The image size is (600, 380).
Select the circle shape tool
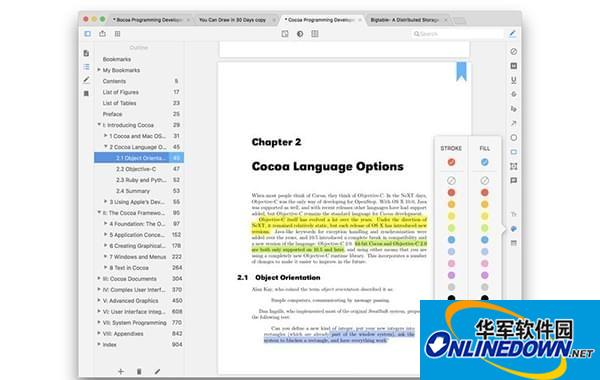514,137
